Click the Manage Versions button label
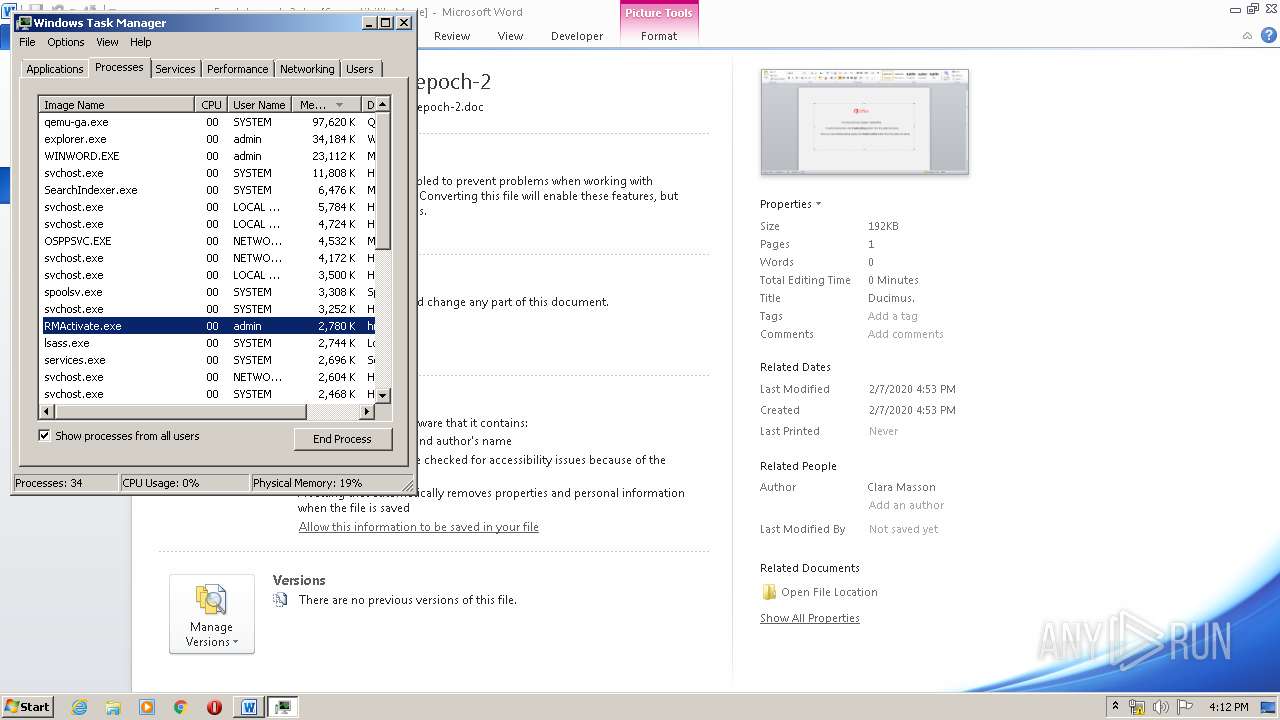 [x=211, y=634]
